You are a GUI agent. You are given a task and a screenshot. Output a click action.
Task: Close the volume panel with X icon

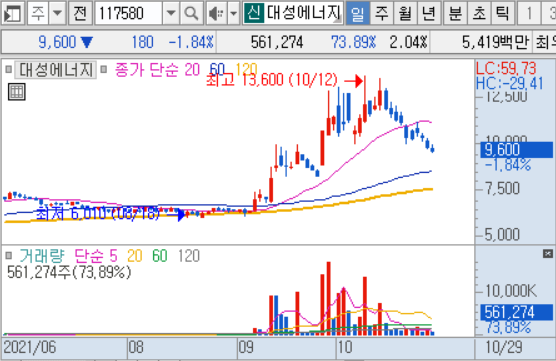(548, 254)
